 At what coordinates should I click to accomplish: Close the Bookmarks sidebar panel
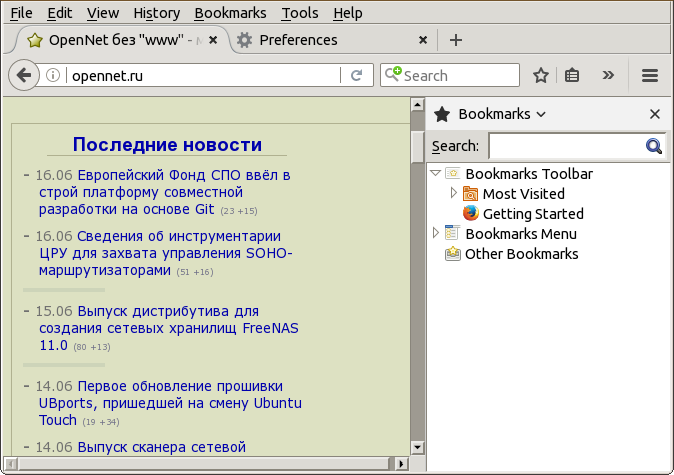pyautogui.click(x=655, y=114)
